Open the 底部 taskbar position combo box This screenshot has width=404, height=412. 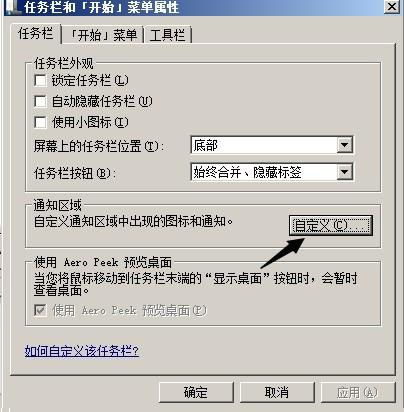pyautogui.click(x=272, y=145)
